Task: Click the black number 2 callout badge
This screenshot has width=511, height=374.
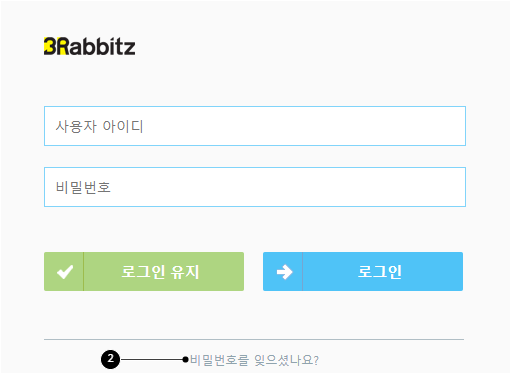Action: (x=110, y=359)
